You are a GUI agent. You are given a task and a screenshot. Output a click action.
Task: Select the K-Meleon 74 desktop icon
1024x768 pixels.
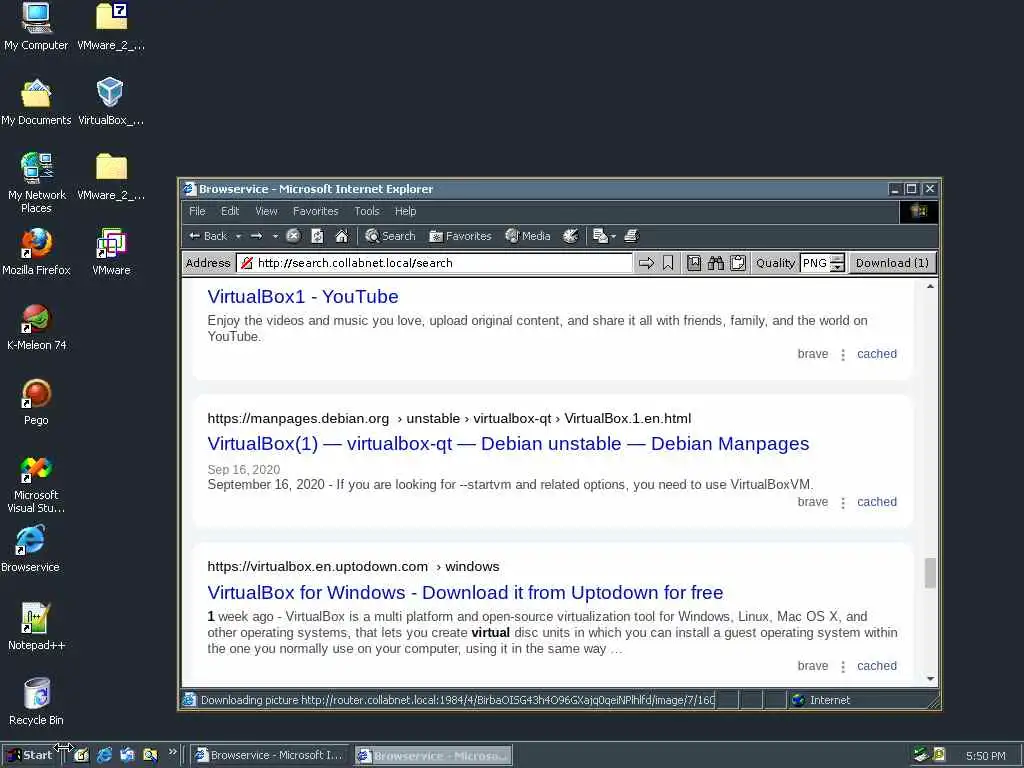[37, 327]
